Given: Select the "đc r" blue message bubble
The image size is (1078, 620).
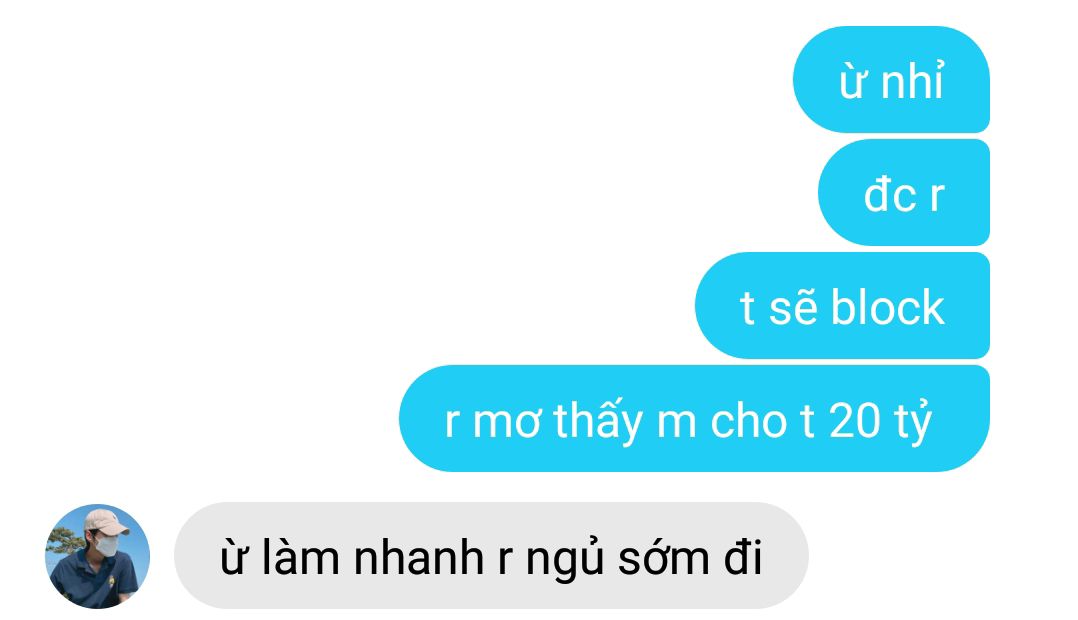Looking at the screenshot, I should tap(903, 192).
